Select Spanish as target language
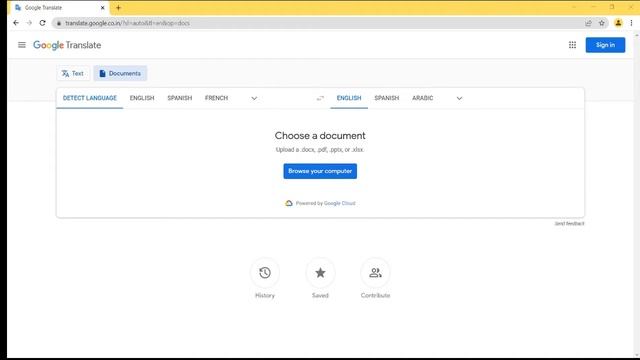This screenshot has width=640, height=360. 387,98
